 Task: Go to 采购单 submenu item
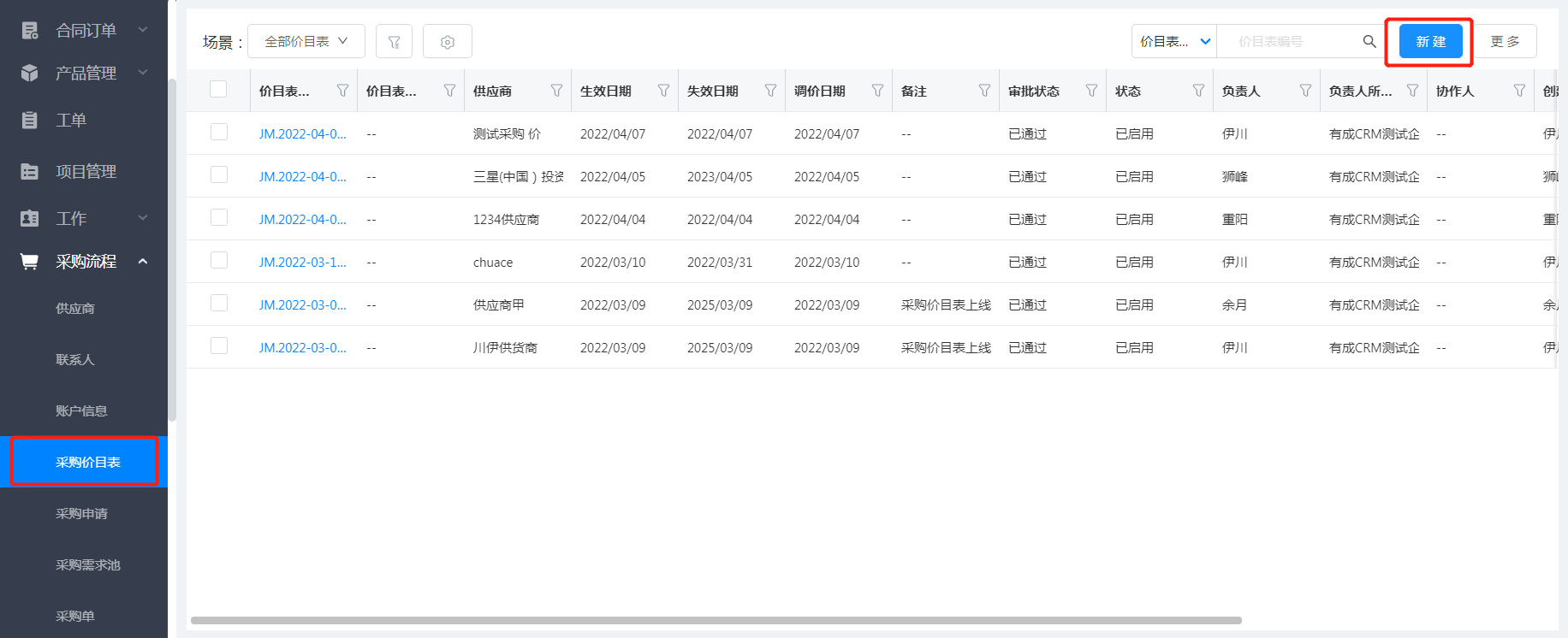click(x=75, y=617)
